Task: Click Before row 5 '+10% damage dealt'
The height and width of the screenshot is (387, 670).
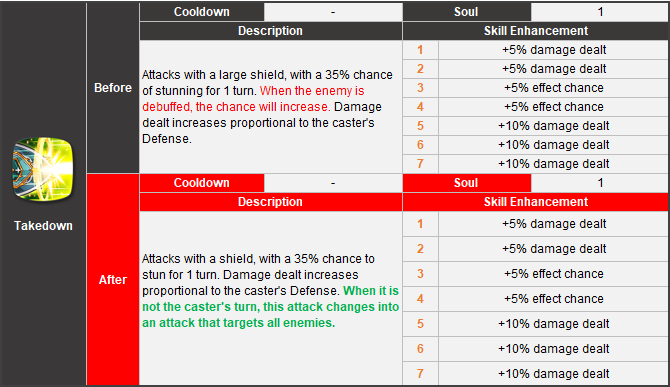Action: click(554, 126)
